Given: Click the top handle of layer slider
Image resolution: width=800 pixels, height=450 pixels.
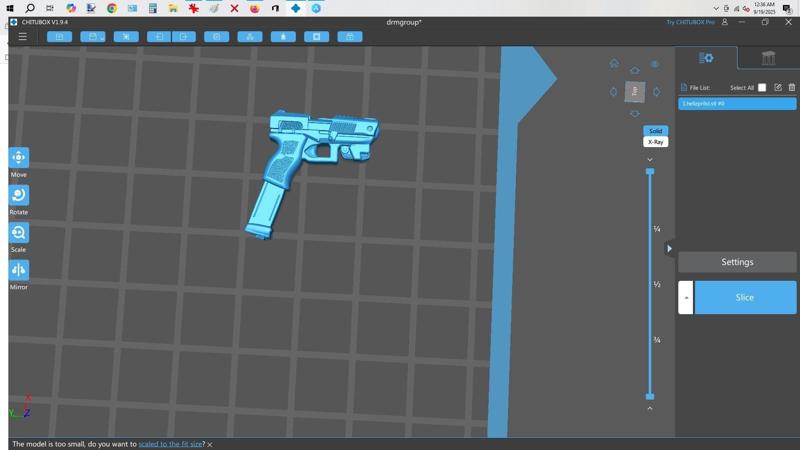Looking at the screenshot, I should [x=650, y=171].
